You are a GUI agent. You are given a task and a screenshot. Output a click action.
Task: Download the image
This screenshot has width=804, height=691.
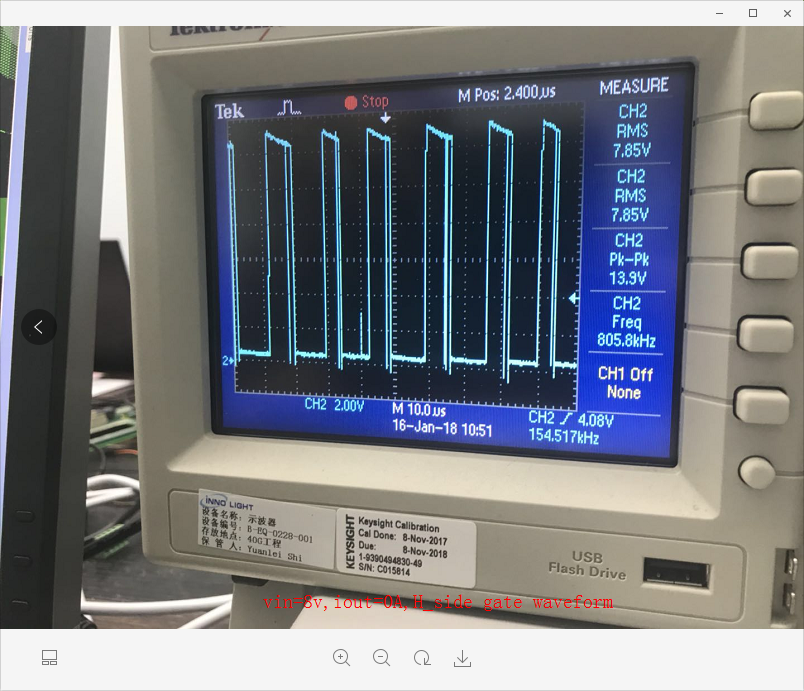pyautogui.click(x=463, y=658)
